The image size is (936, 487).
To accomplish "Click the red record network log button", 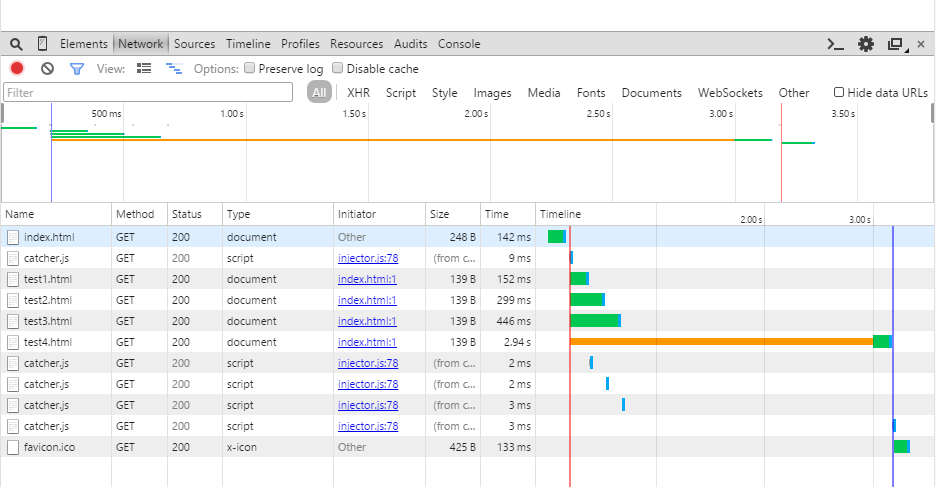I will click(17, 69).
